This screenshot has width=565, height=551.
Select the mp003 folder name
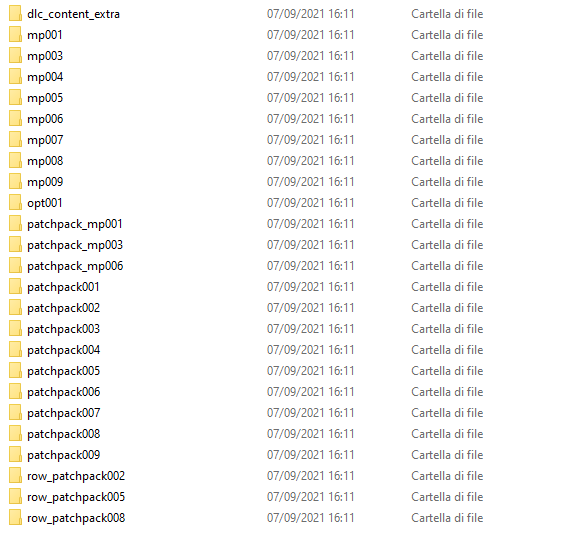[x=45, y=56]
